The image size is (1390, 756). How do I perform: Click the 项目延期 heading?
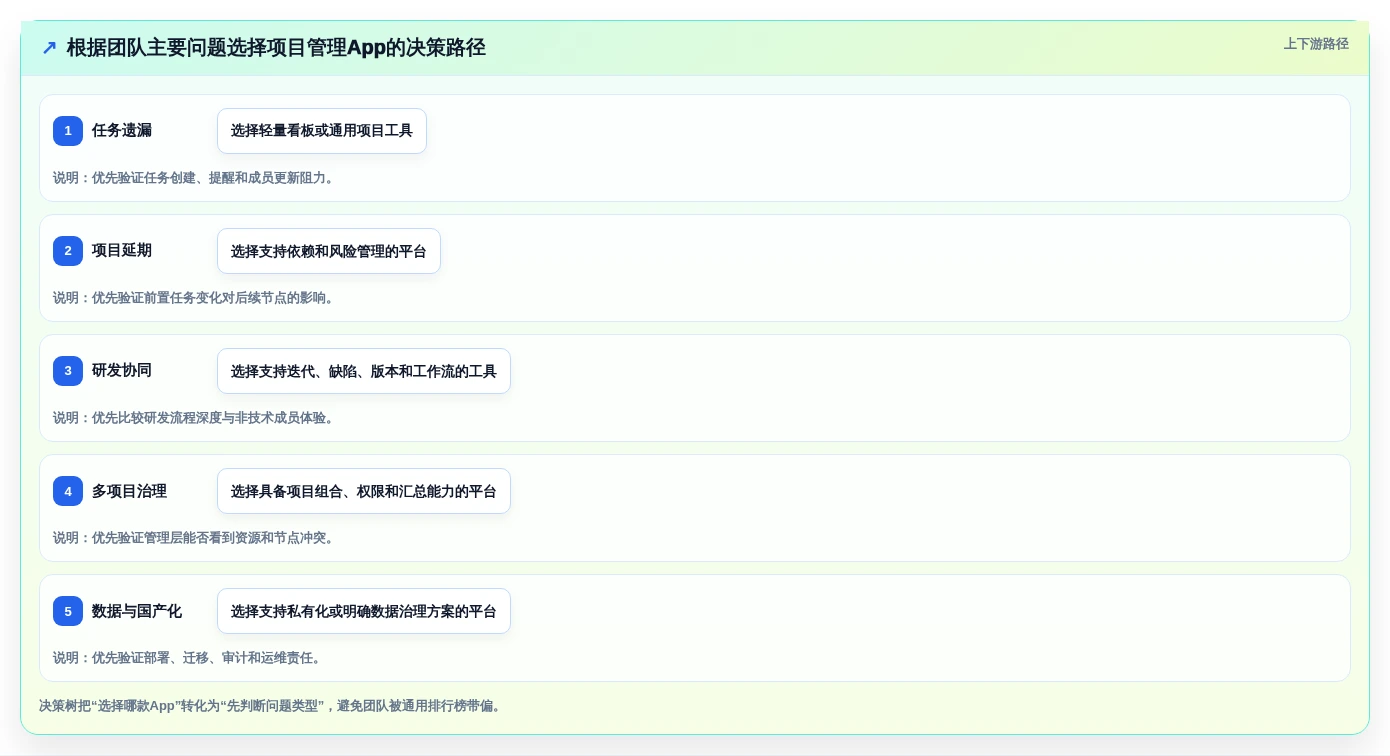(x=122, y=251)
